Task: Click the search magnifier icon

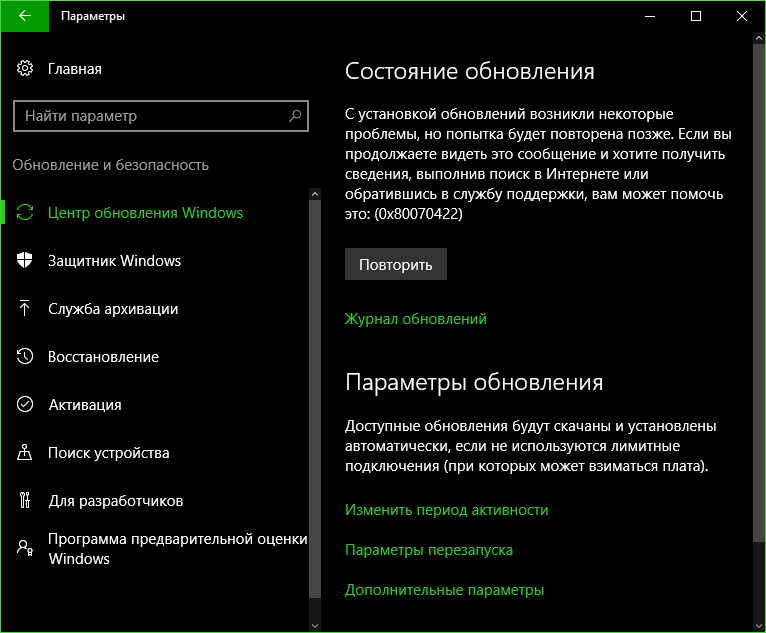Action: 295,116
